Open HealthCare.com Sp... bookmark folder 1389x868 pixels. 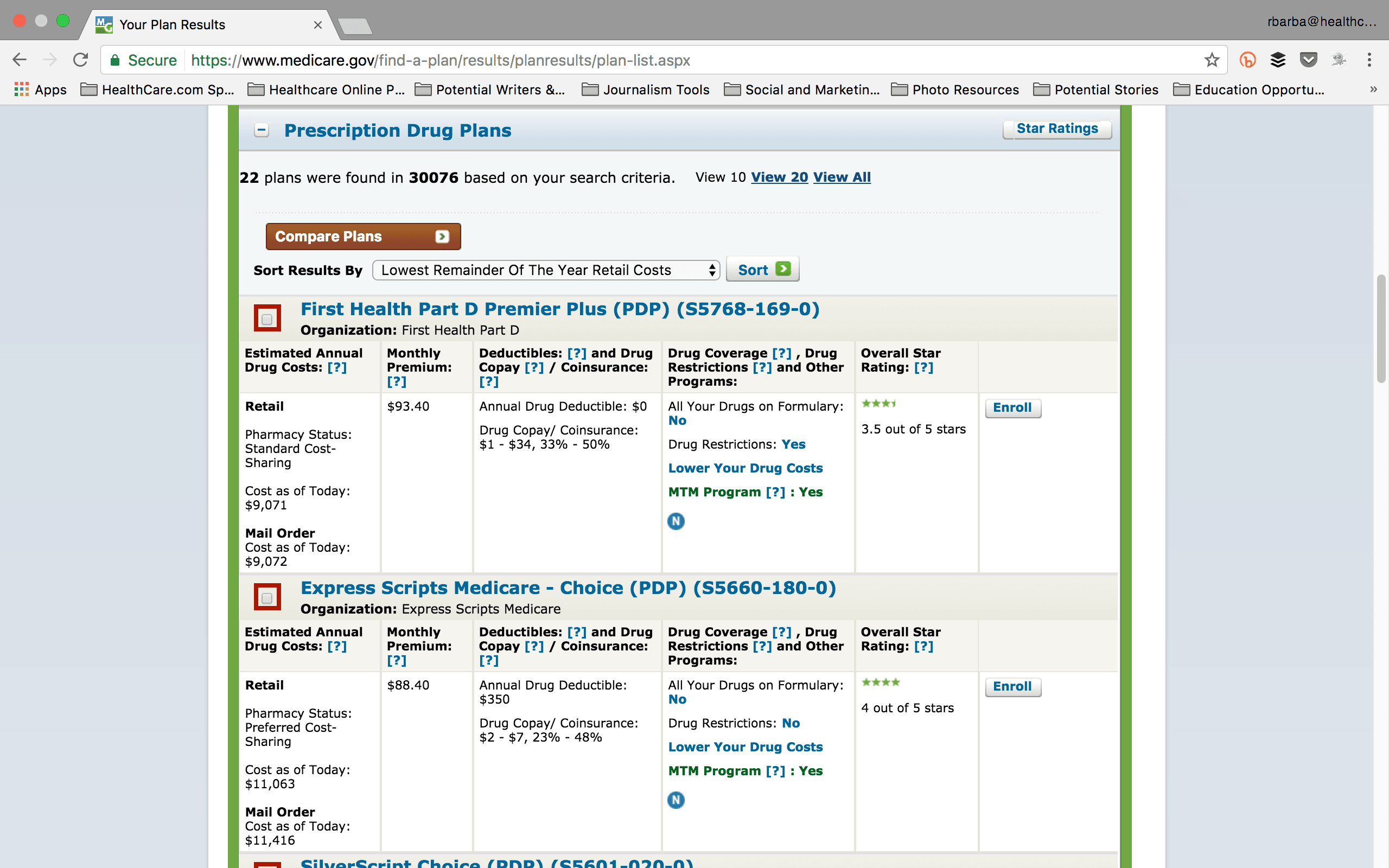[x=157, y=90]
